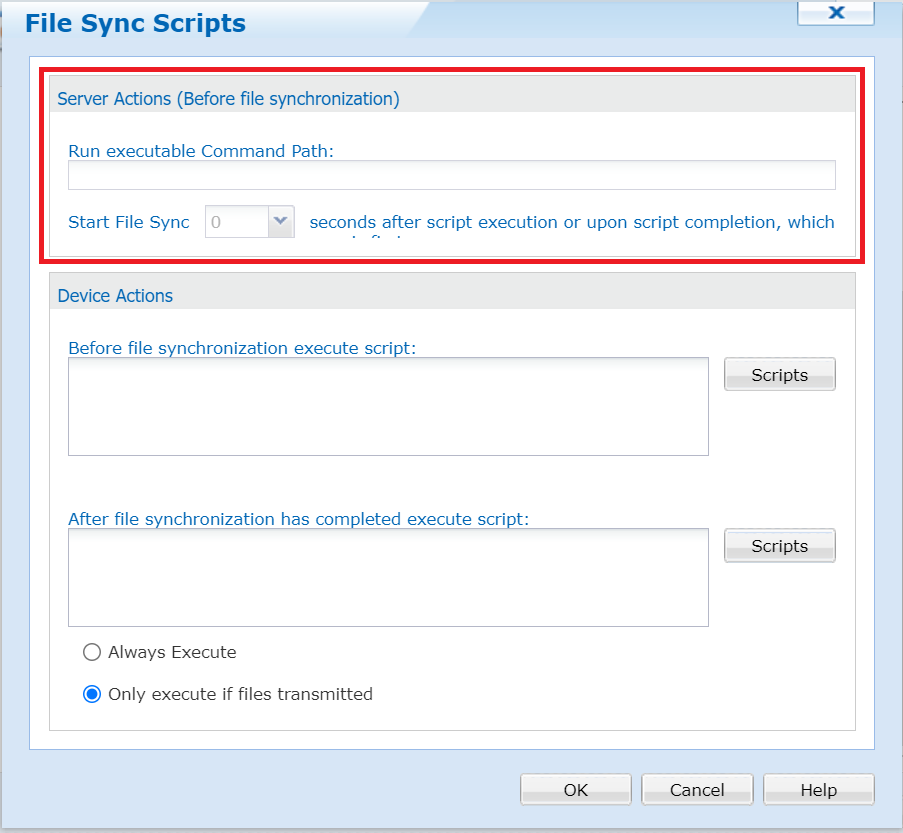Click the Scripts button beside before-sync script box
The width and height of the screenshot is (903, 833).
[x=779, y=373]
